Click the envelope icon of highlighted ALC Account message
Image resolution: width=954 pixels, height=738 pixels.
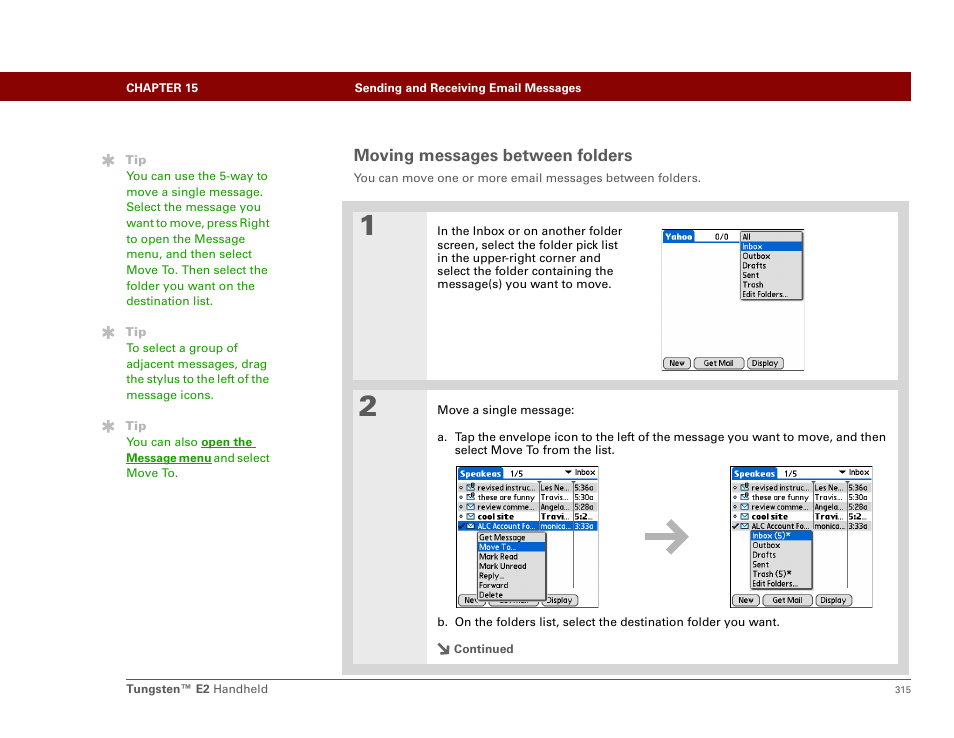point(471,526)
